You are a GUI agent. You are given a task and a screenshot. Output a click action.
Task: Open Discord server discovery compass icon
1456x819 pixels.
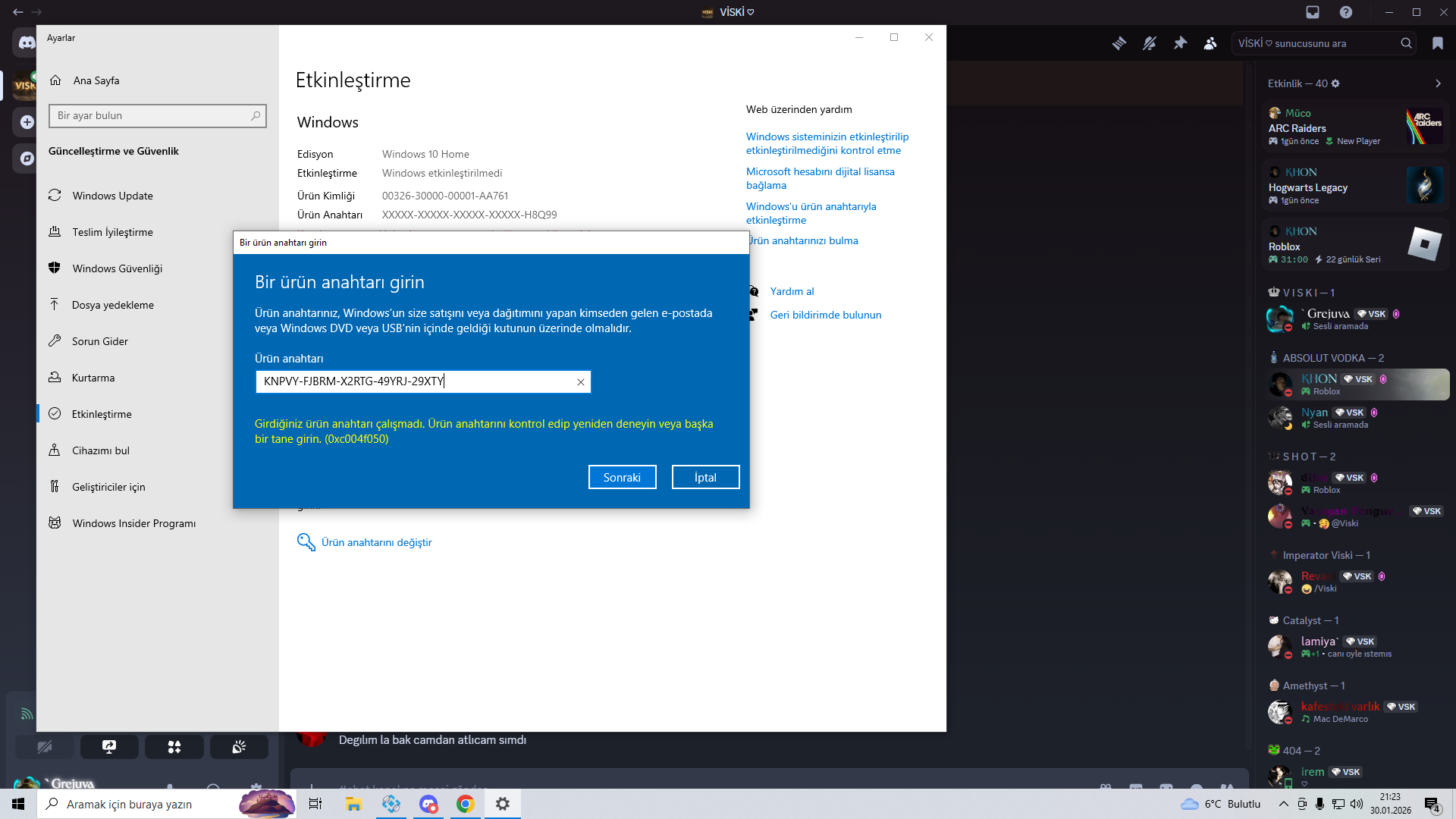[x=27, y=158]
